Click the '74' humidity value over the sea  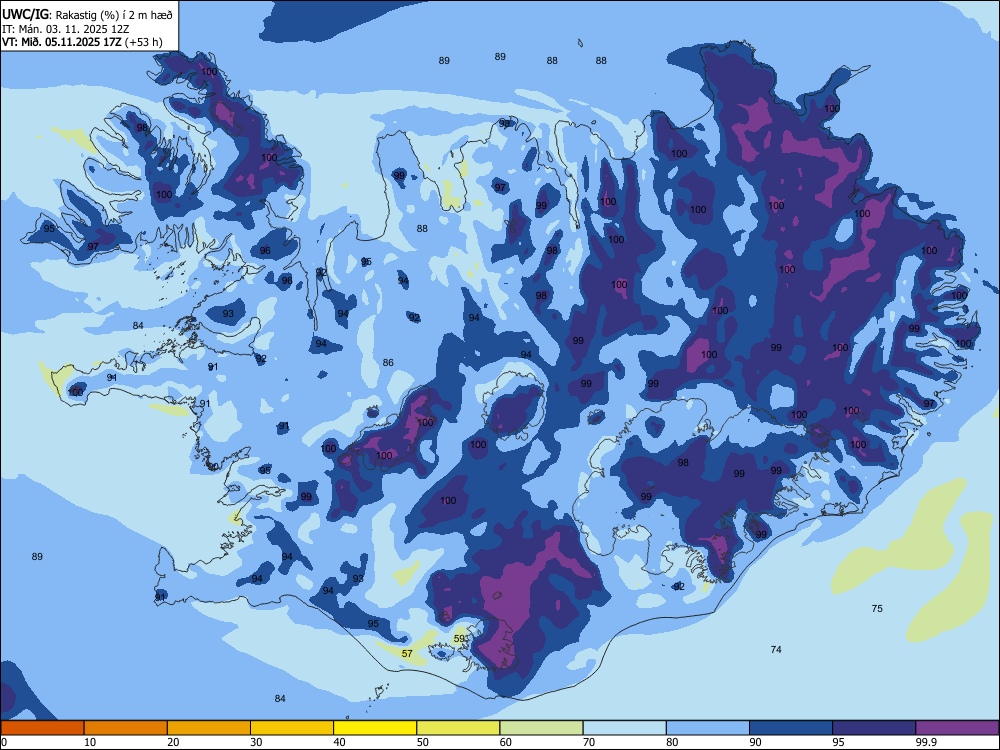pos(776,649)
